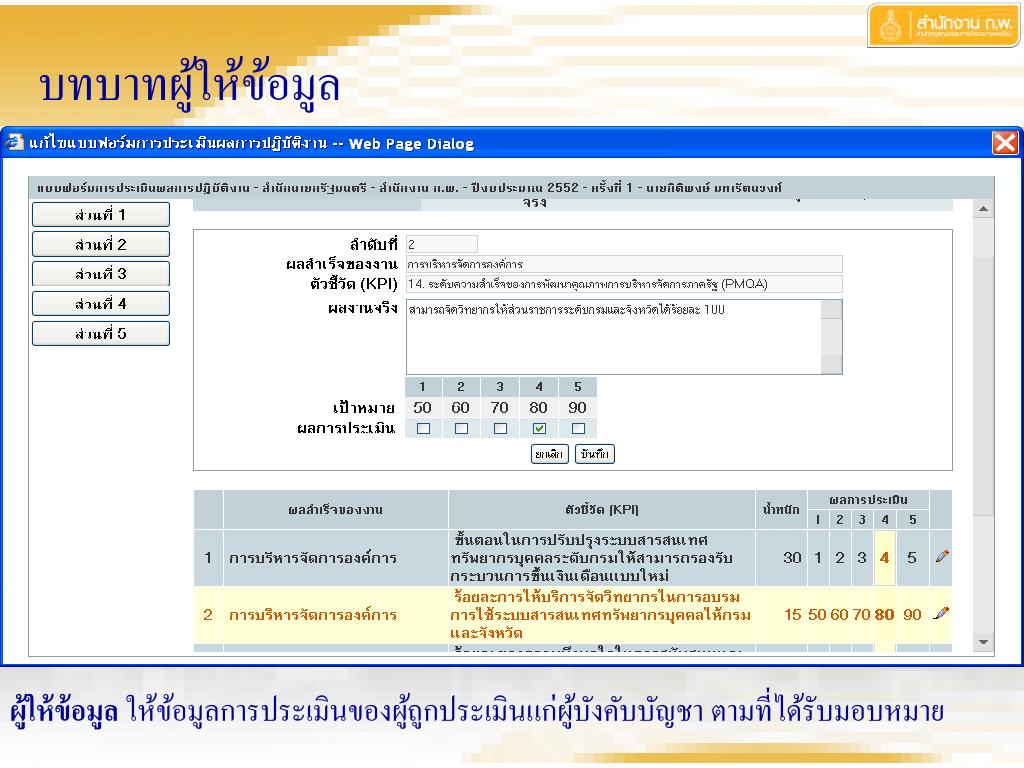Click the น้ำหนัก column header
The width and height of the screenshot is (1024, 768).
coord(781,509)
